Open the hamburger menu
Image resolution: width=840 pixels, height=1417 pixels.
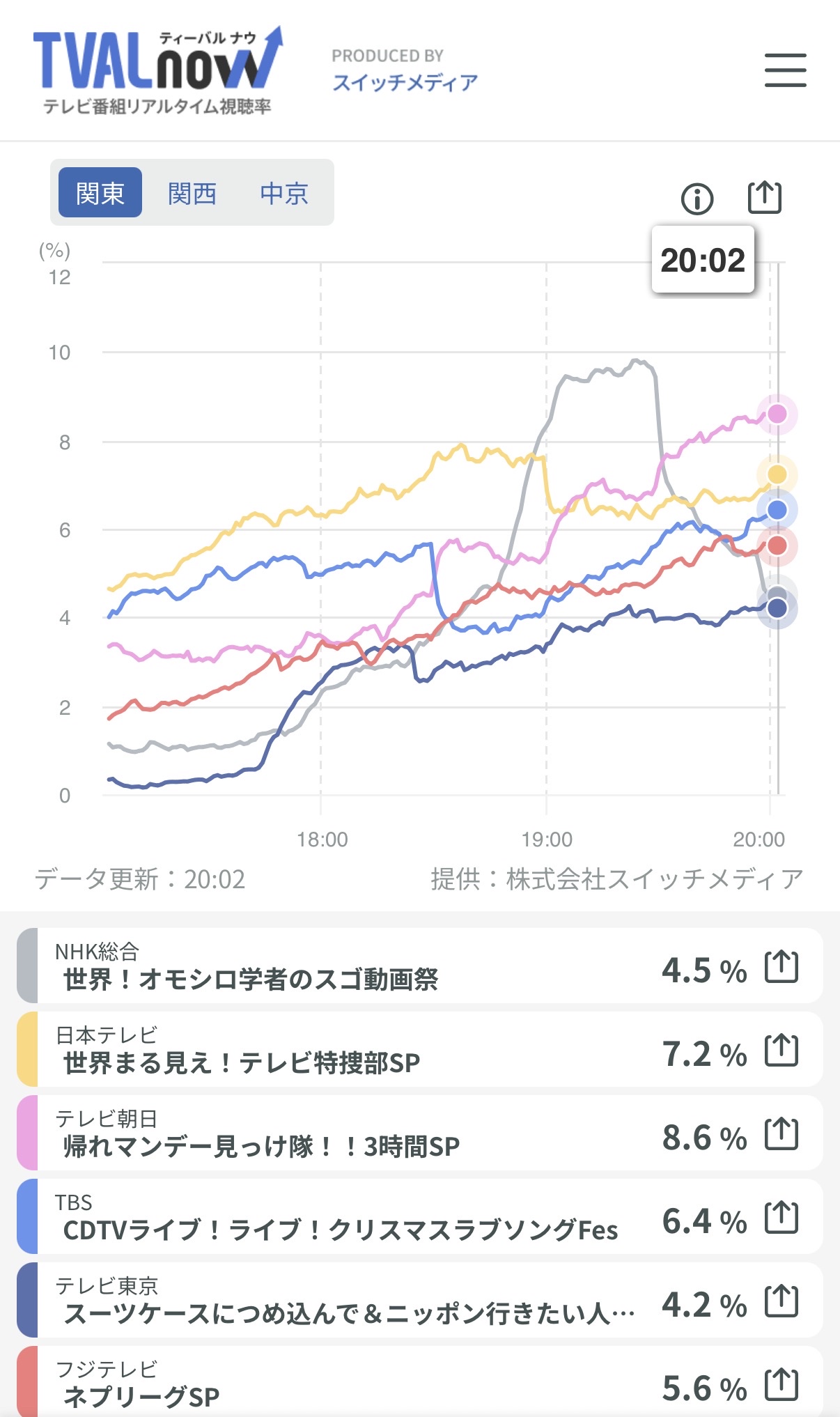click(x=785, y=70)
